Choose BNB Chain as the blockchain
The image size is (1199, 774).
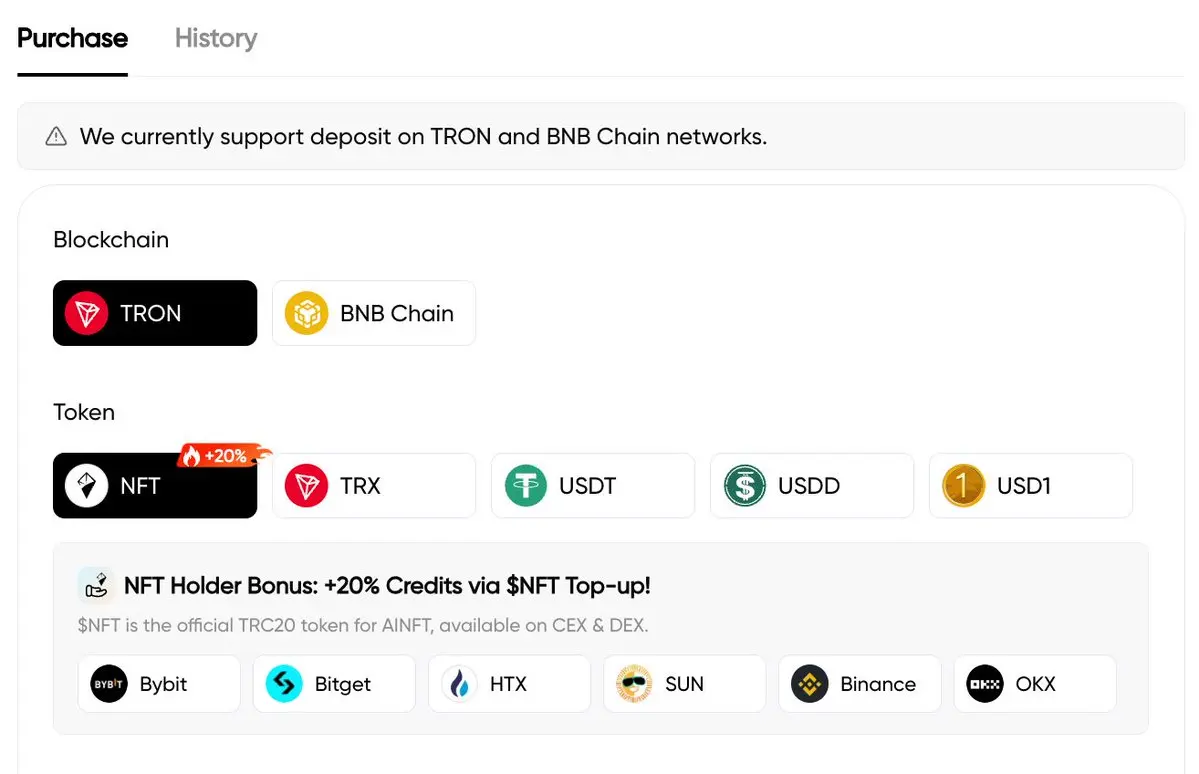[x=373, y=313]
